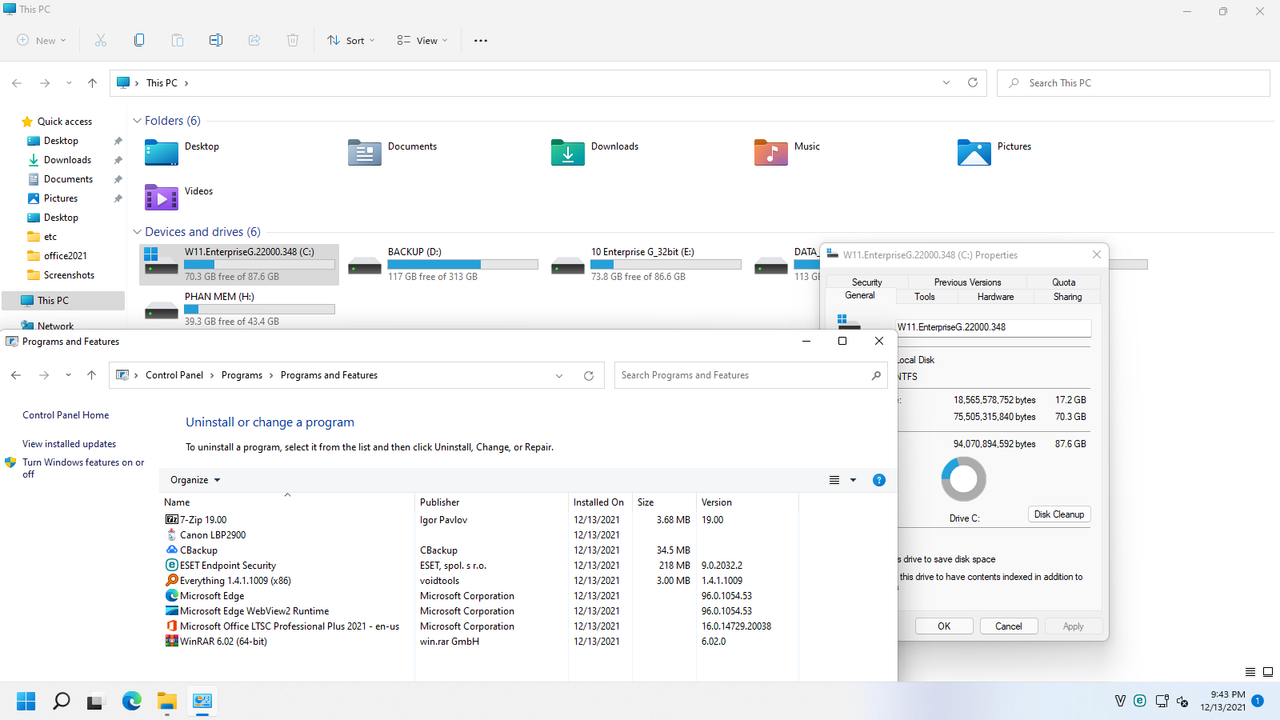Screen dimensions: 1280x720
Task: Open the Windows Start button
Action: [x=26, y=701]
